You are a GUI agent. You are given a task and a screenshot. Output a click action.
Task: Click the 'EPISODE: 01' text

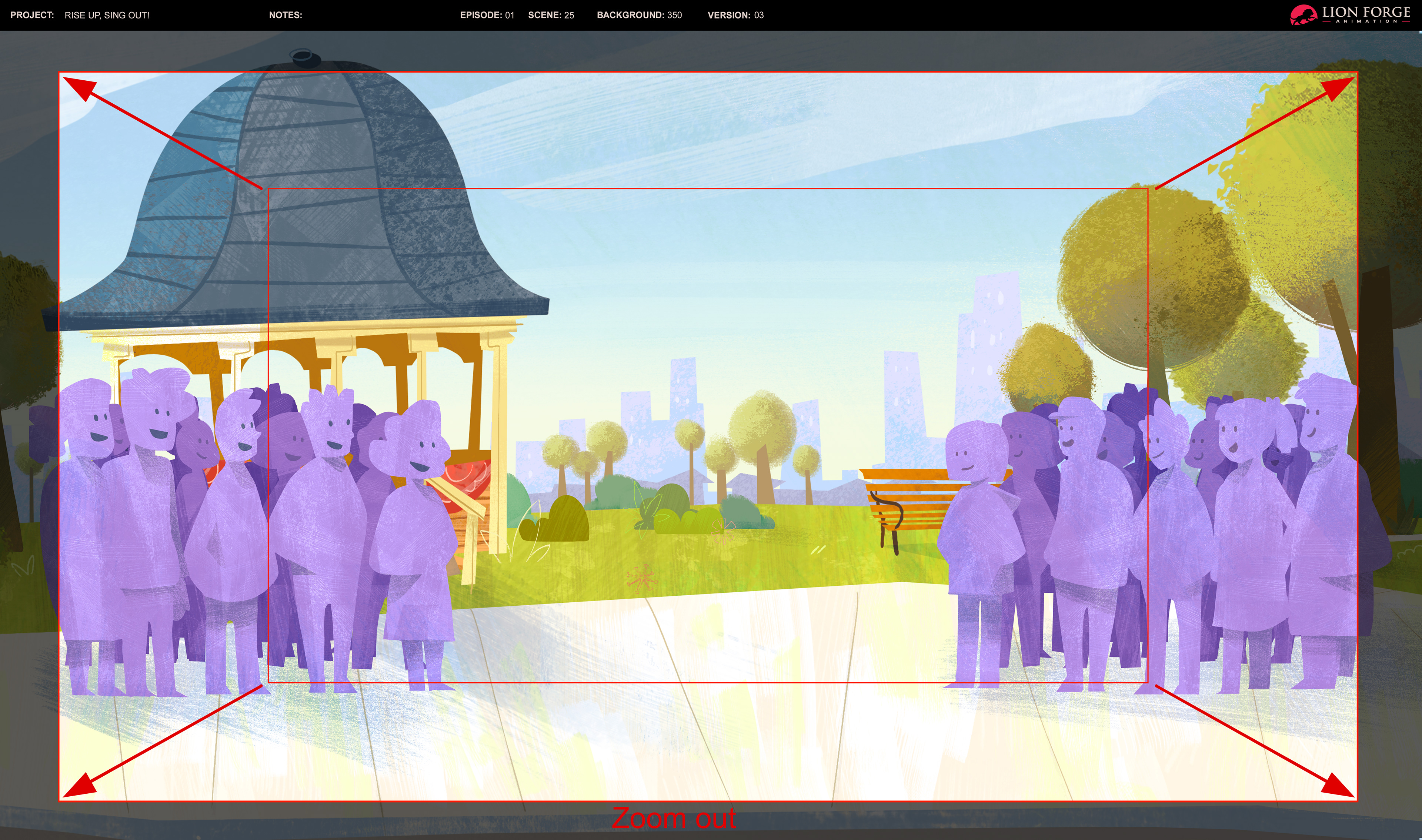[x=487, y=15]
